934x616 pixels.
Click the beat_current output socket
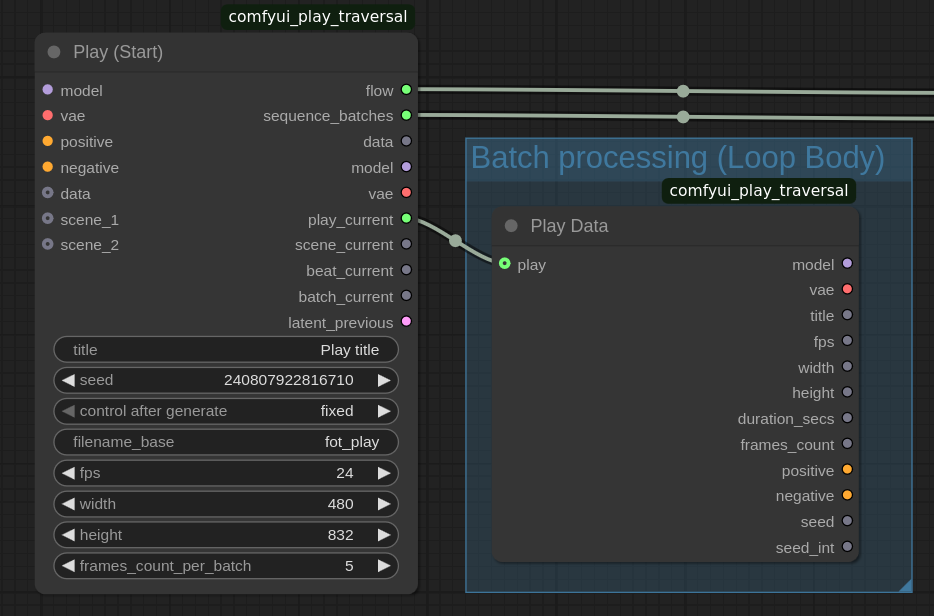406,270
